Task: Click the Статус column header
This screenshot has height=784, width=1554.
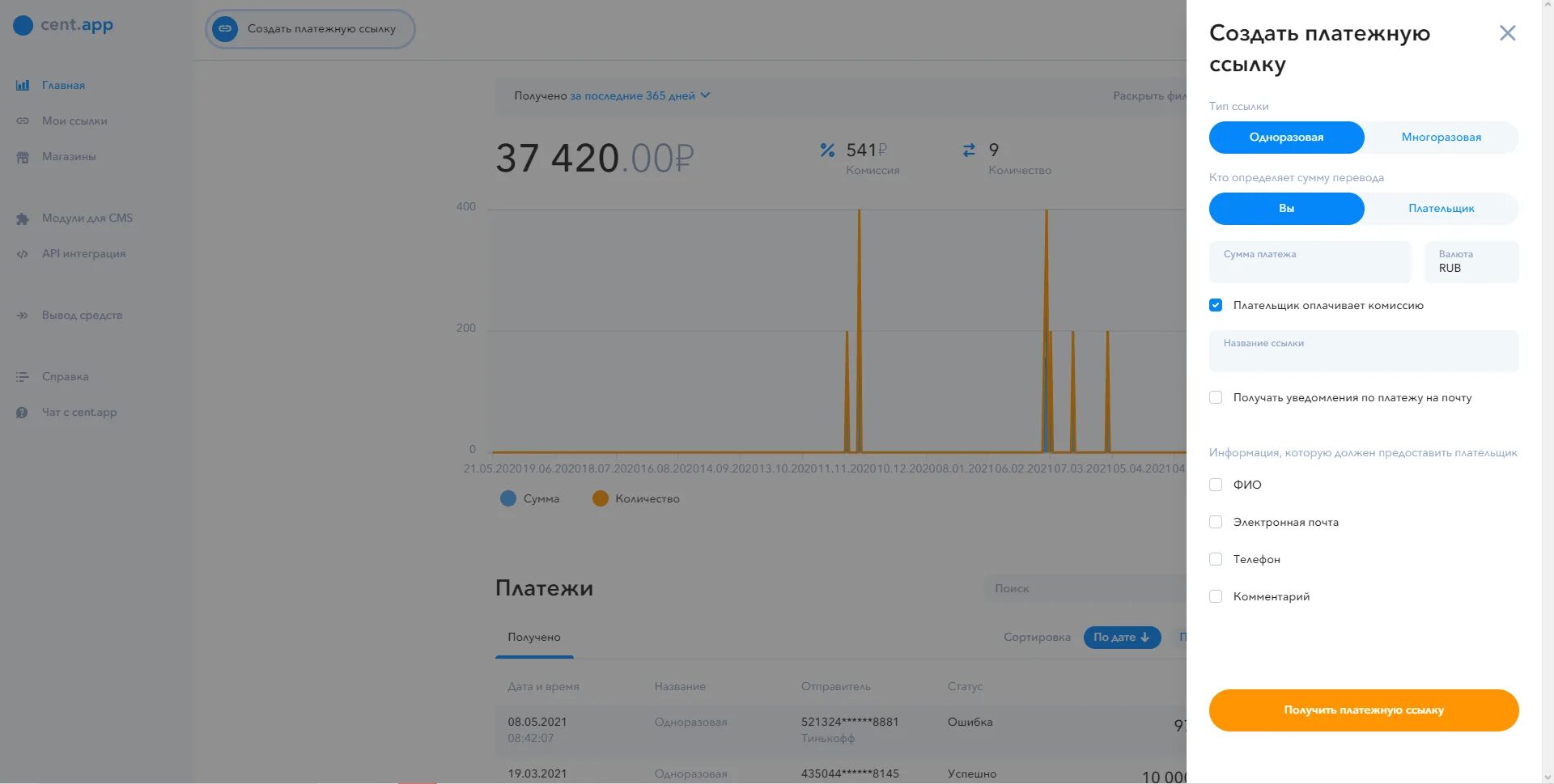Action: 965,686
